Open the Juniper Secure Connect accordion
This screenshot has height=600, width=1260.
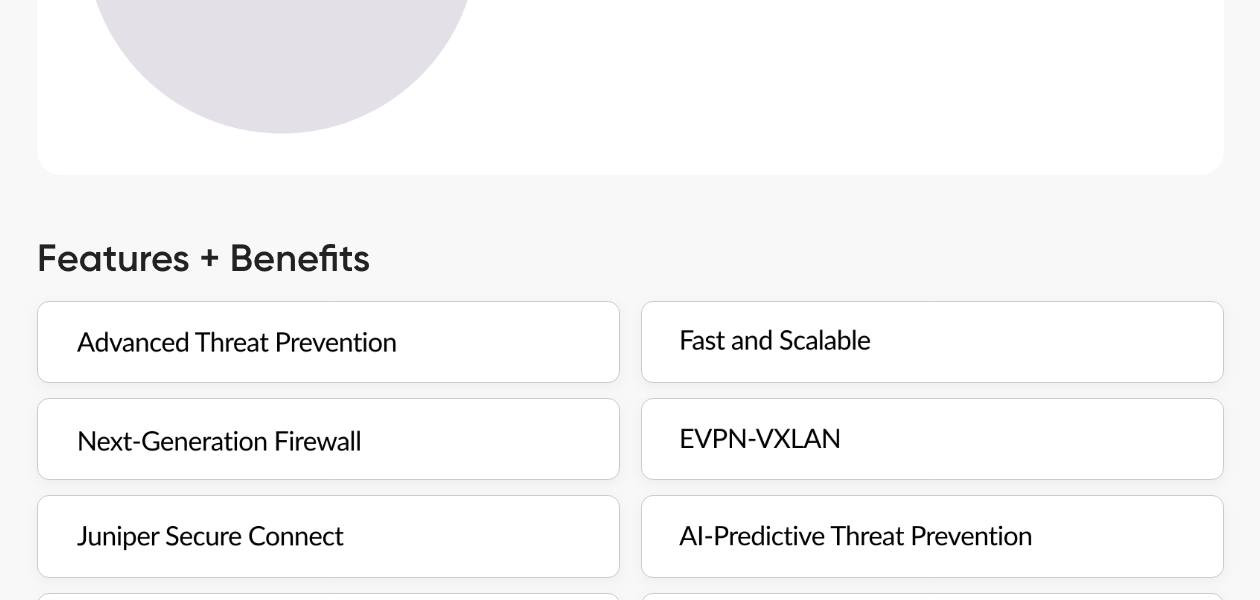(328, 536)
